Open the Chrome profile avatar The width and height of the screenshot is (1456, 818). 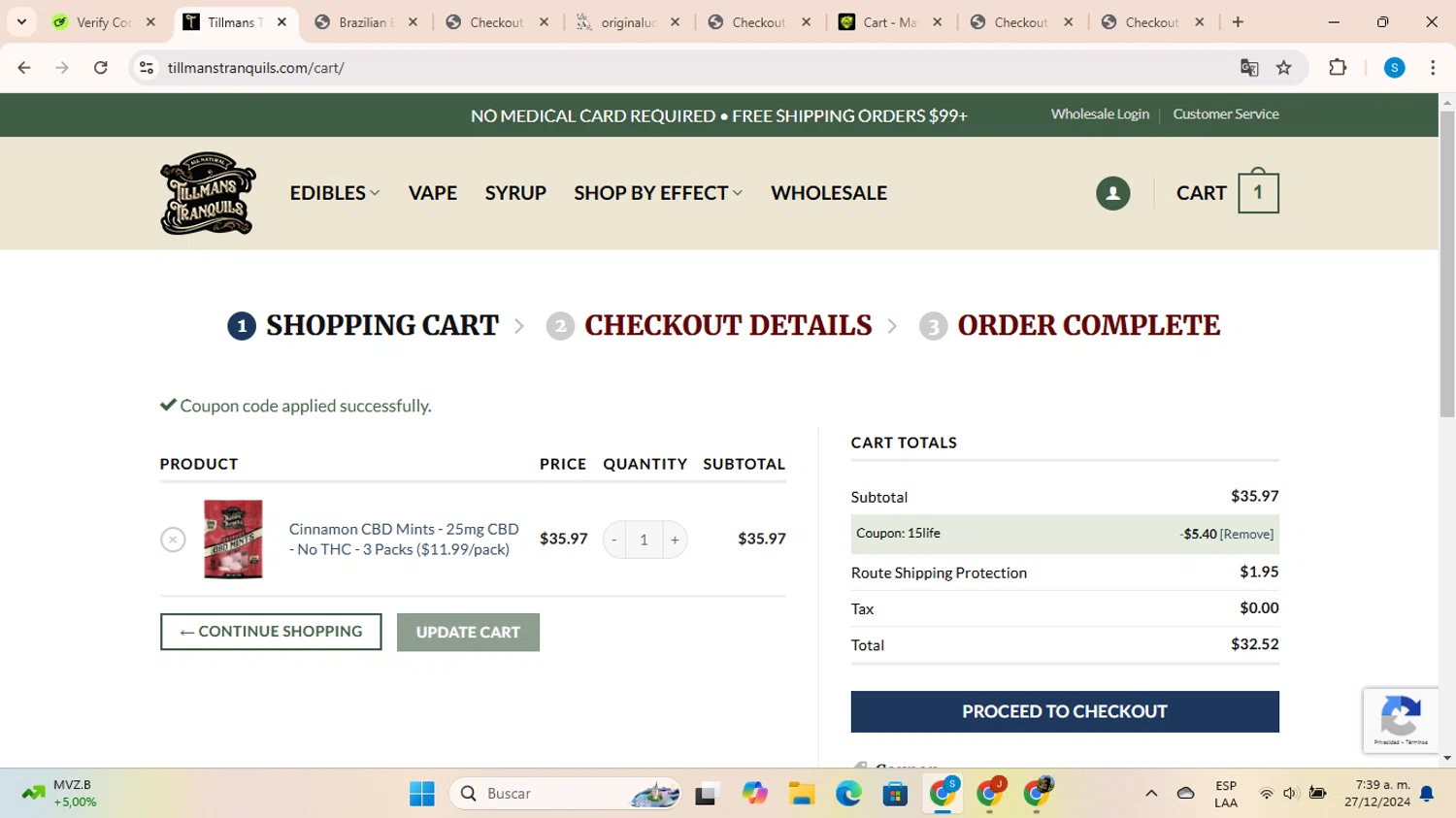coord(1394,68)
